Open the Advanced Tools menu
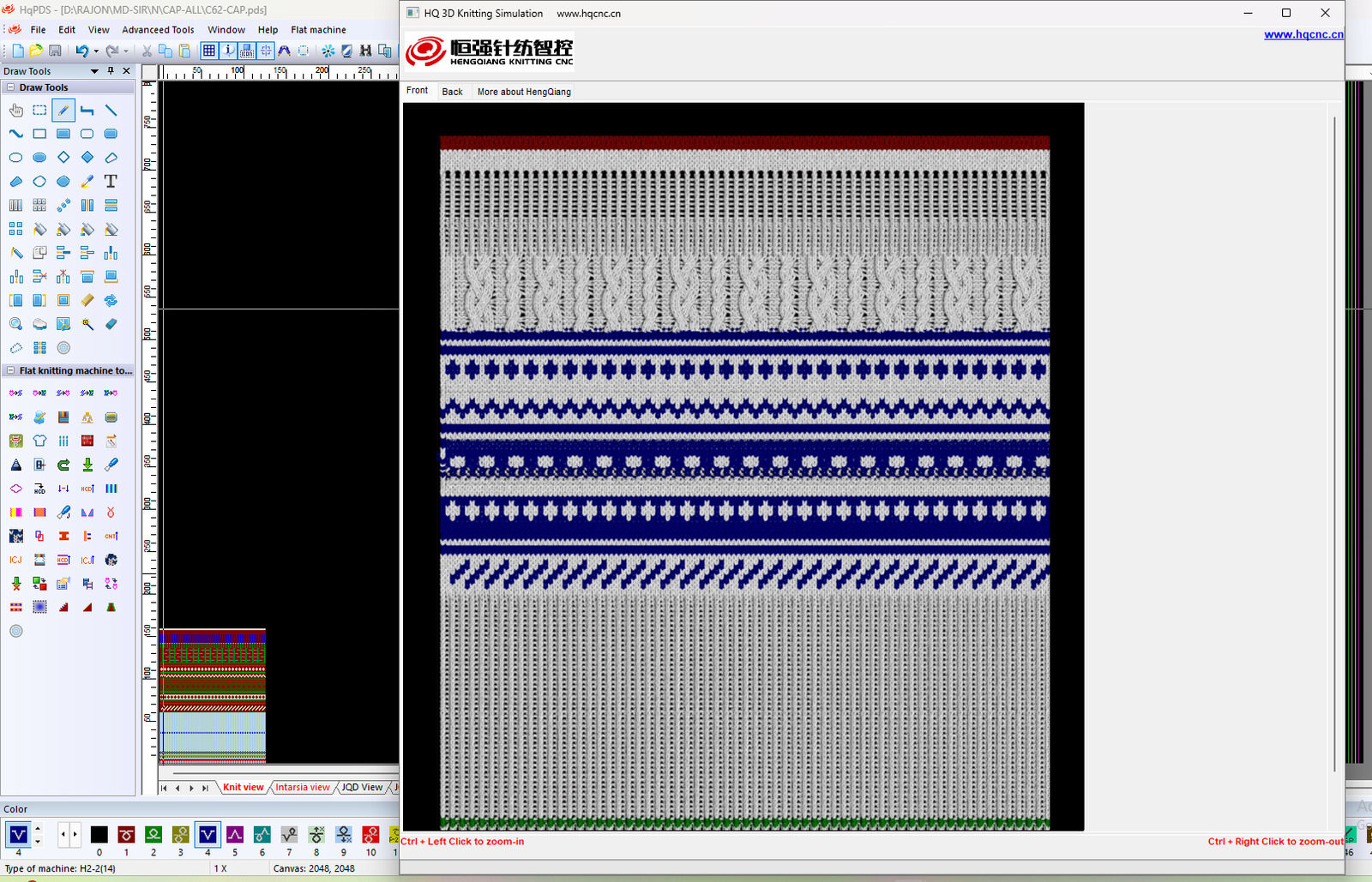1372x882 pixels. point(158,30)
